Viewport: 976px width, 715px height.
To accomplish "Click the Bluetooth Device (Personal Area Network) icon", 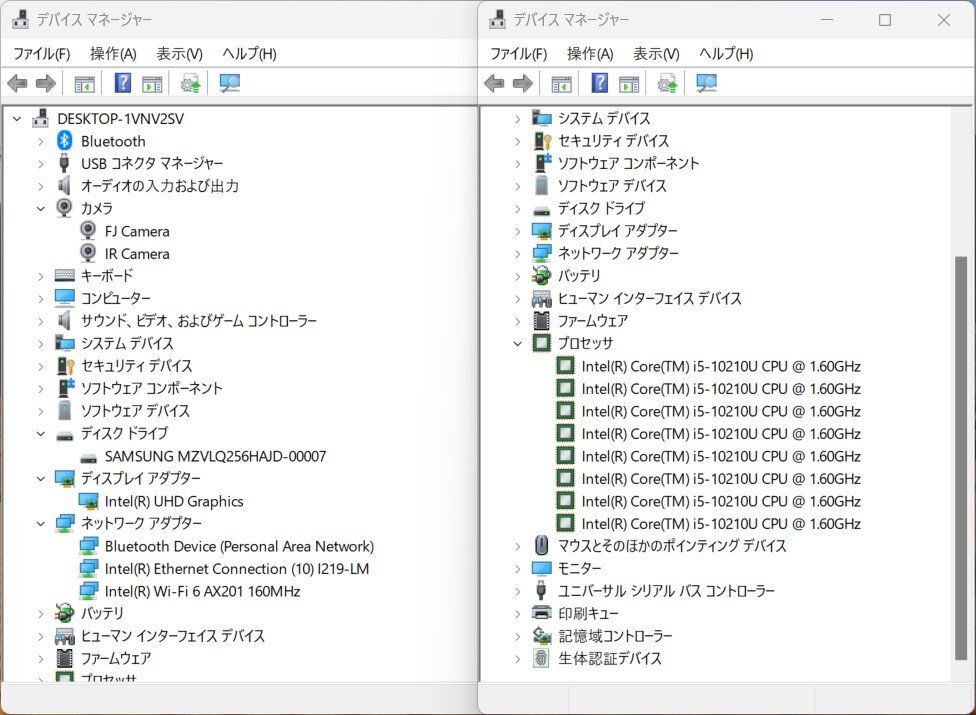I will pyautogui.click(x=88, y=546).
